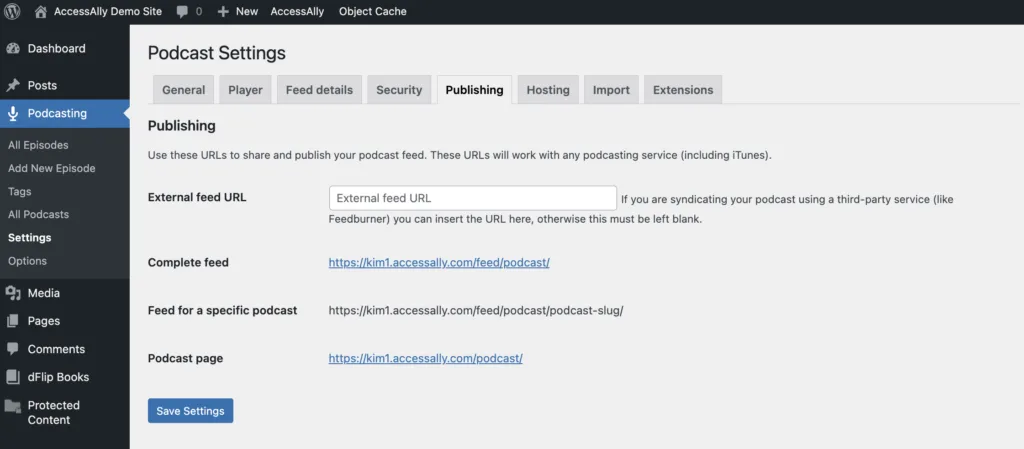1024x449 pixels.
Task: Open the New menu in admin bar
Action: point(247,11)
